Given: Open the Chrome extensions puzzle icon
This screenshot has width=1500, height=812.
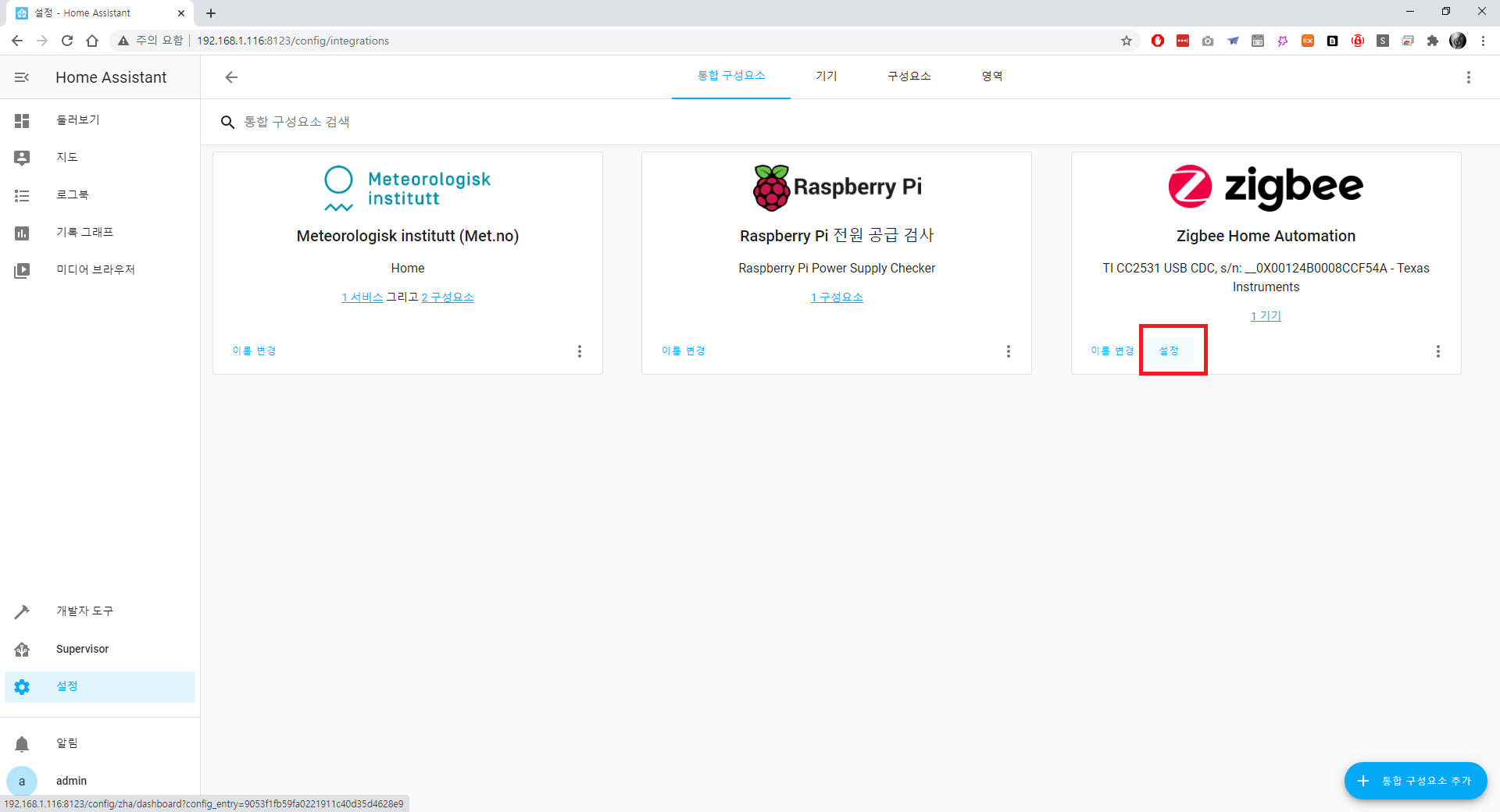Looking at the screenshot, I should (x=1433, y=41).
